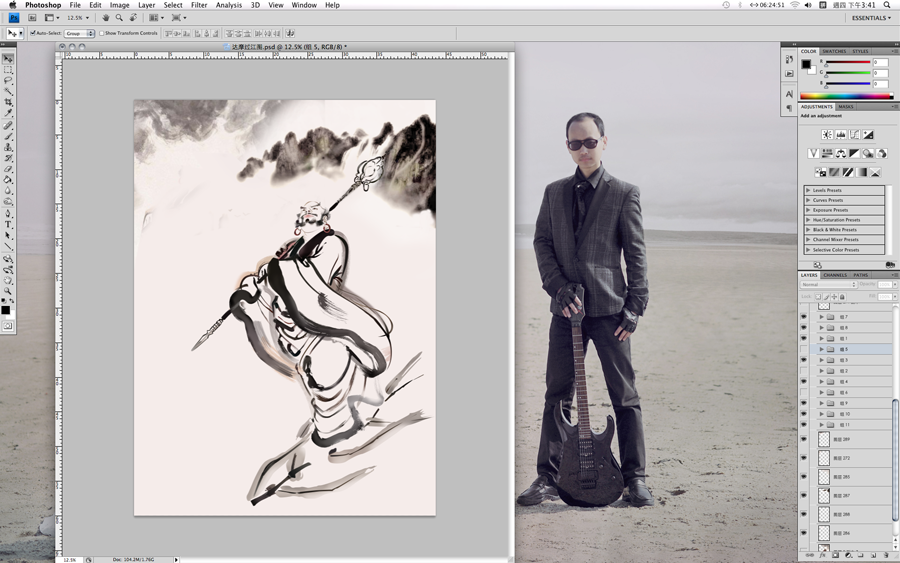Screen dimensions: 900x563
Task: Select the Eyedropper tool
Action: [7, 113]
